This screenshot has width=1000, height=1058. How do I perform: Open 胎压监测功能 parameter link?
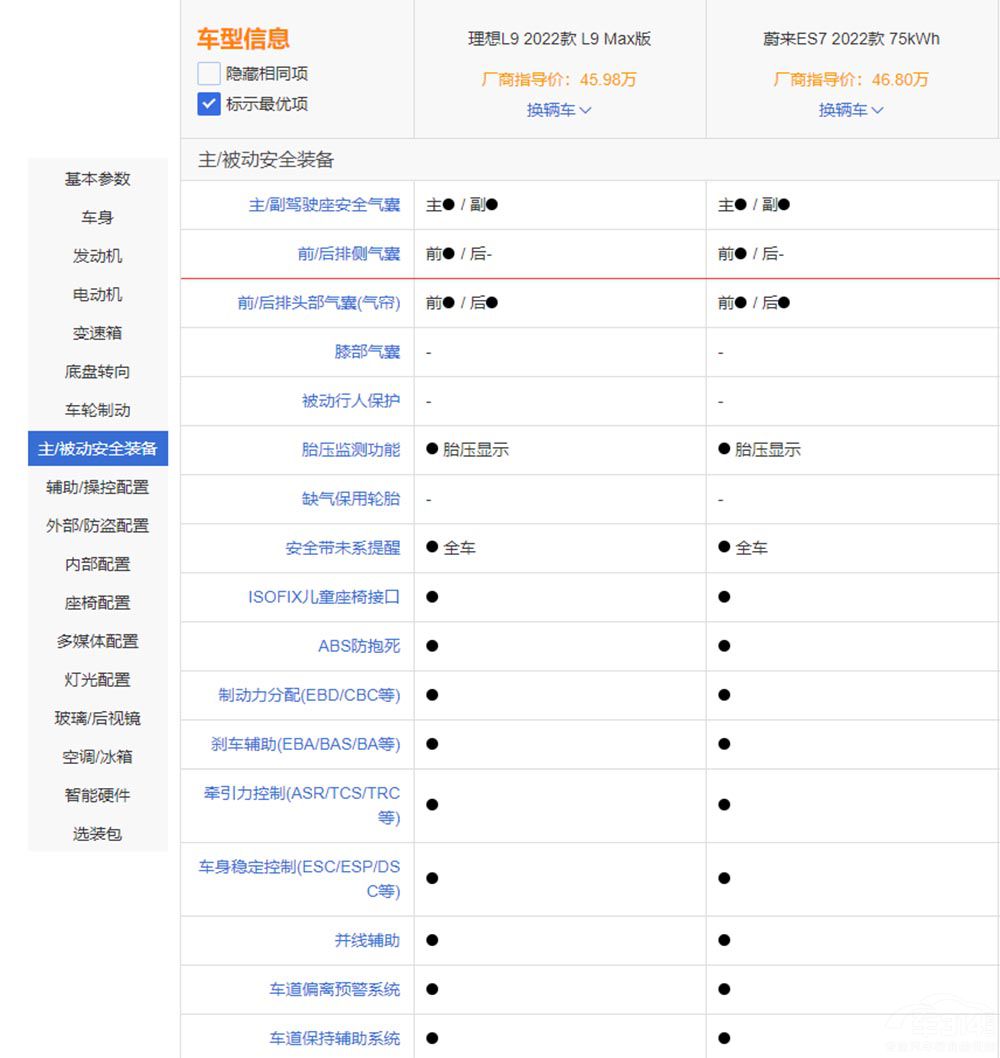[350, 450]
